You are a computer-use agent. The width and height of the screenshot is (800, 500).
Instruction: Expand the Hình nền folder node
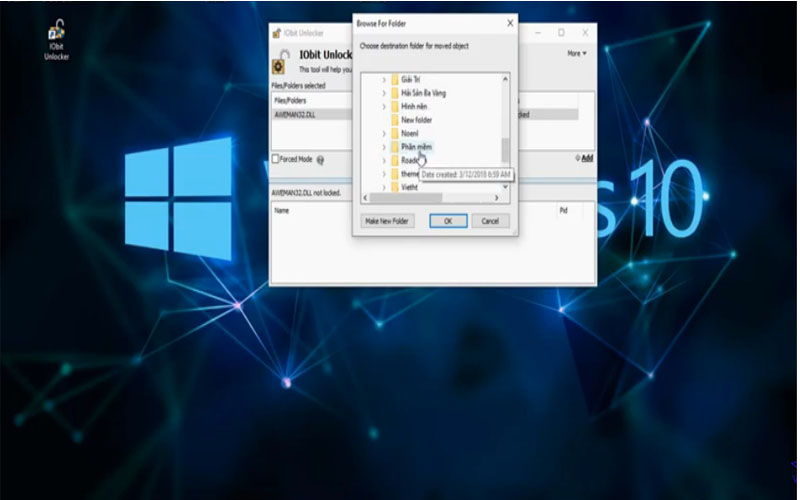point(384,106)
